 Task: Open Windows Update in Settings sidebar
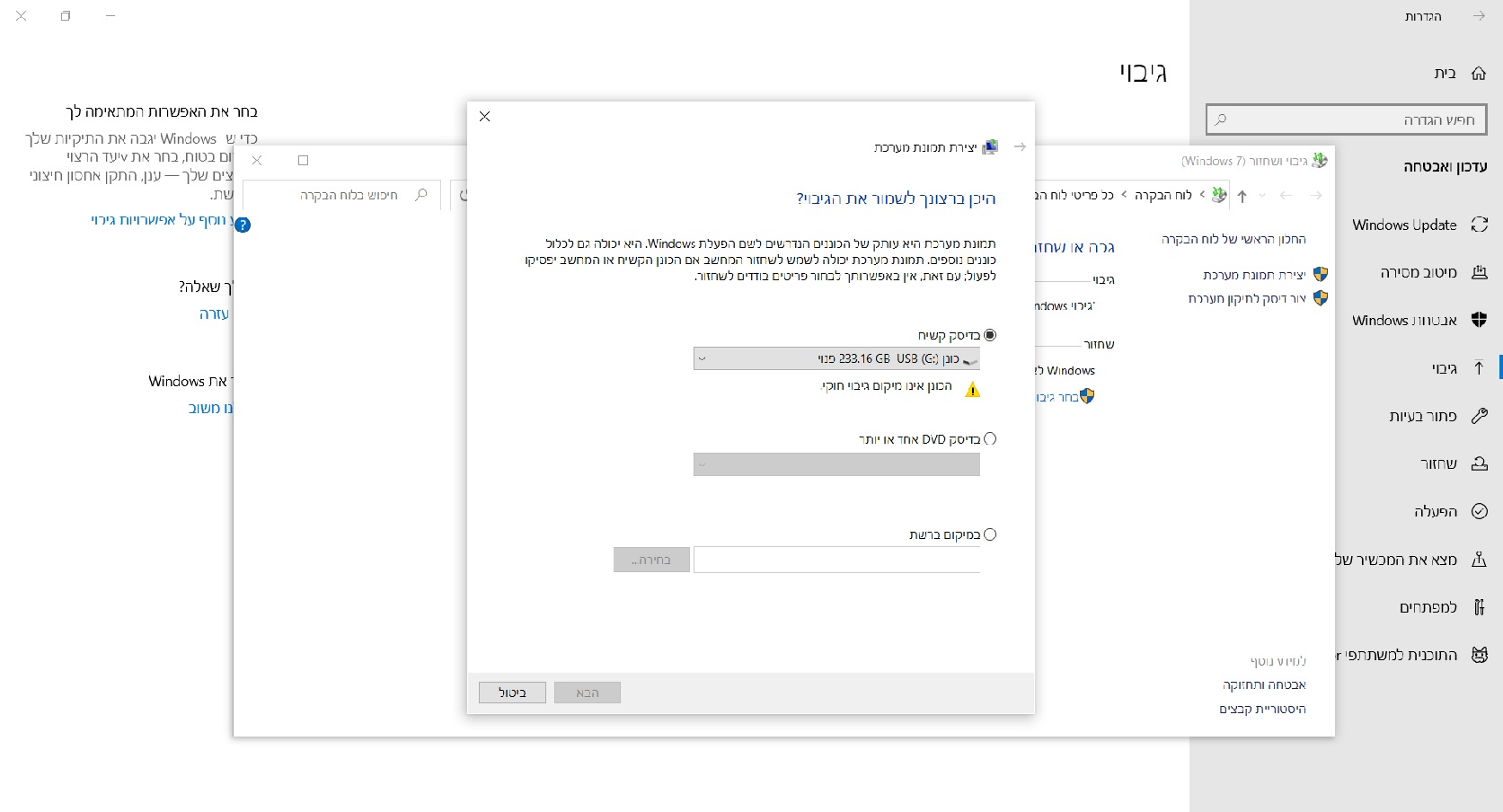(x=1404, y=225)
